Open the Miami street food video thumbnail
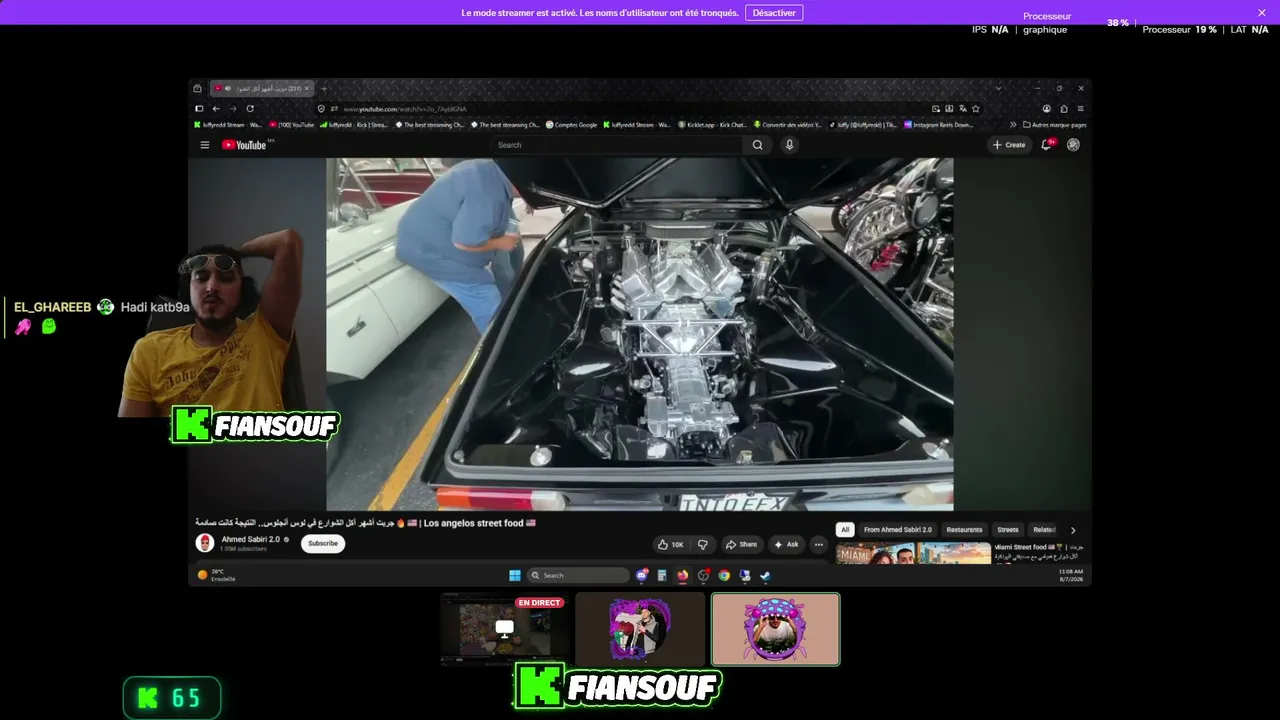This screenshot has height=720, width=1280. click(913, 553)
